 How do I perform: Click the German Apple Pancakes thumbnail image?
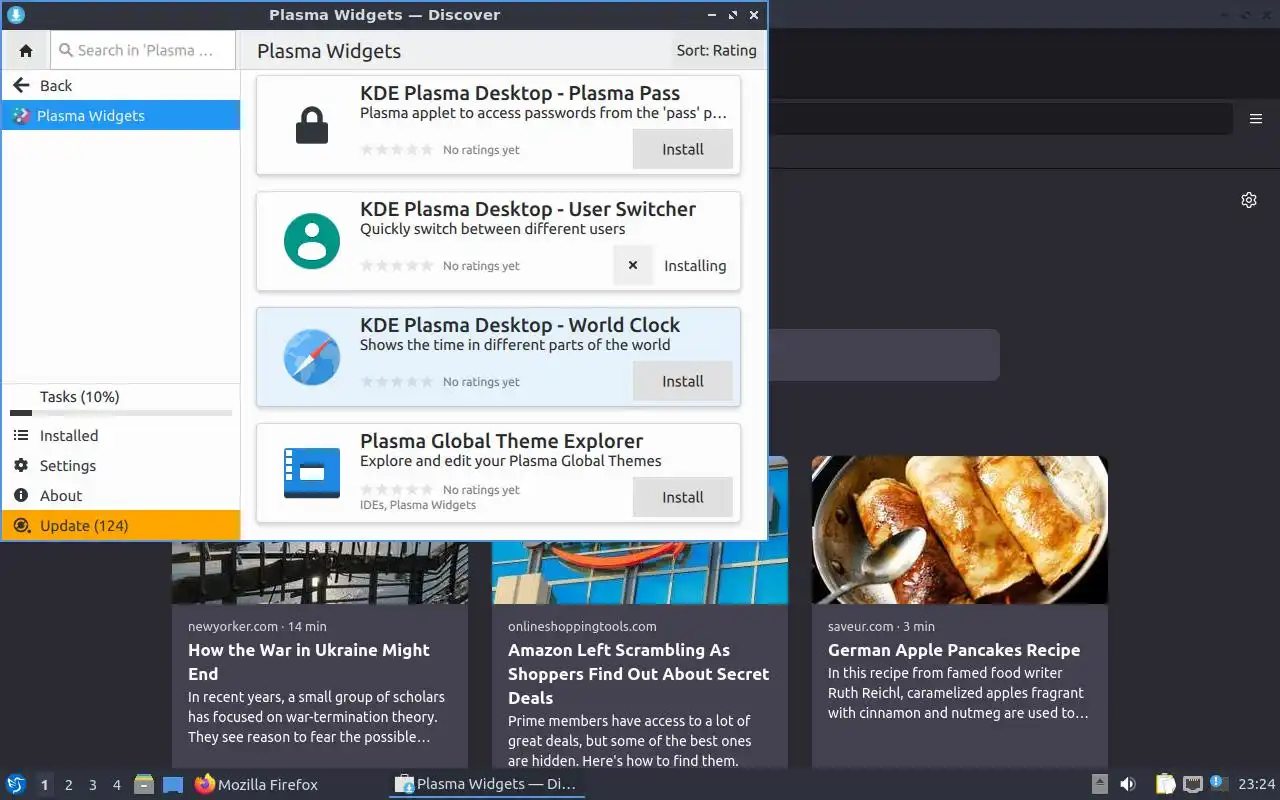[x=960, y=530]
